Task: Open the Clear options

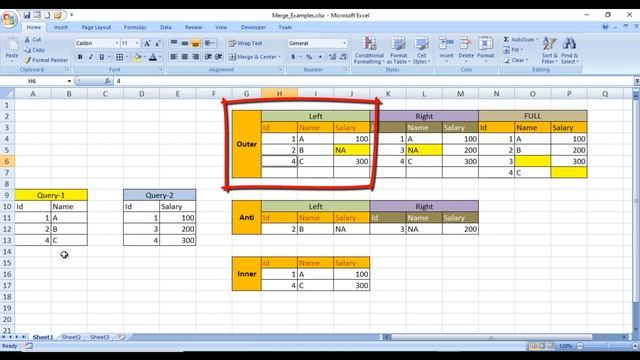Action: pos(516,60)
